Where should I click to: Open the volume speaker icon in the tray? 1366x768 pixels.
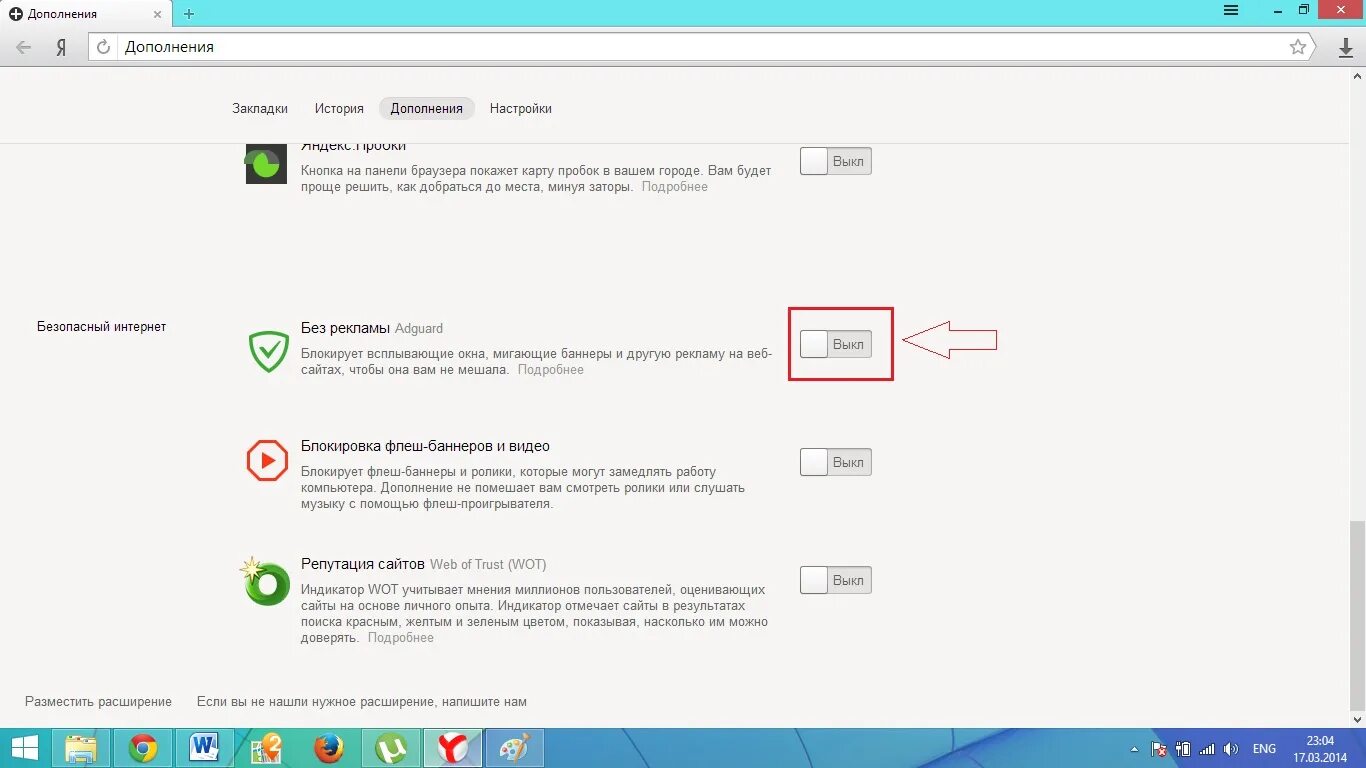(1231, 749)
